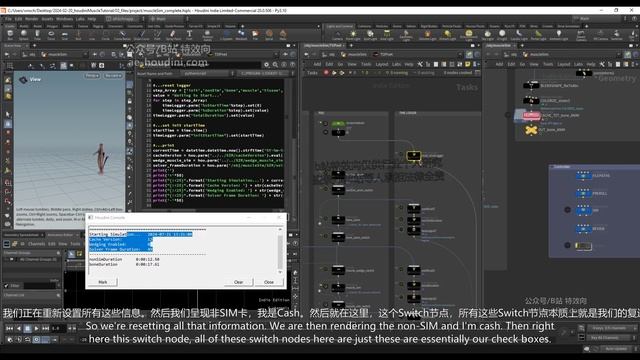This screenshot has width=640, height=360.
Task: Add new pane tab next to Scene View
Action: coord(35,46)
